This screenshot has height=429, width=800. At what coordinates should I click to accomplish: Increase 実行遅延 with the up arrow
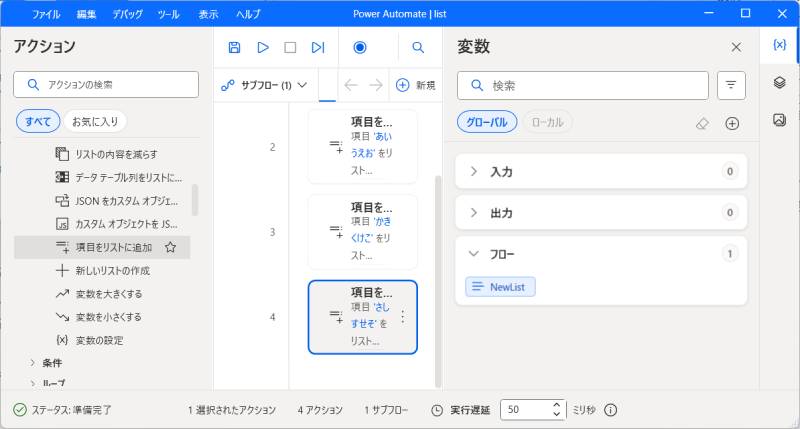point(557,406)
